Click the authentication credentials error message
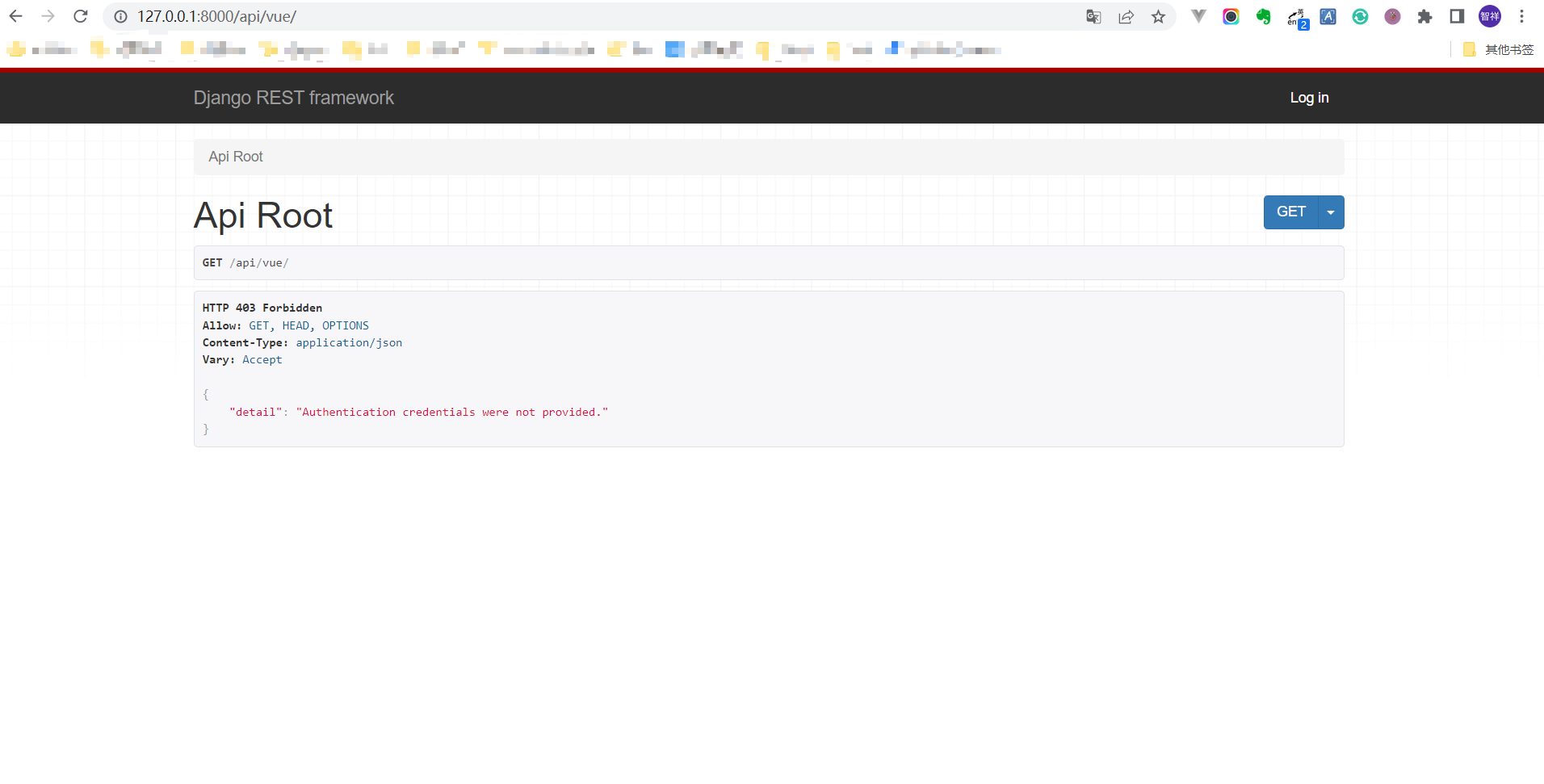 point(452,412)
